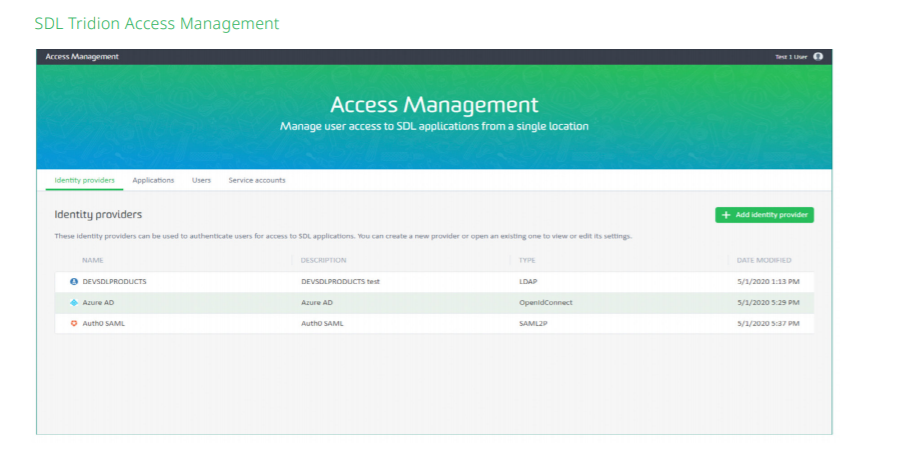Click the LDAP type cell
This screenshot has height=464, width=904.
528,282
